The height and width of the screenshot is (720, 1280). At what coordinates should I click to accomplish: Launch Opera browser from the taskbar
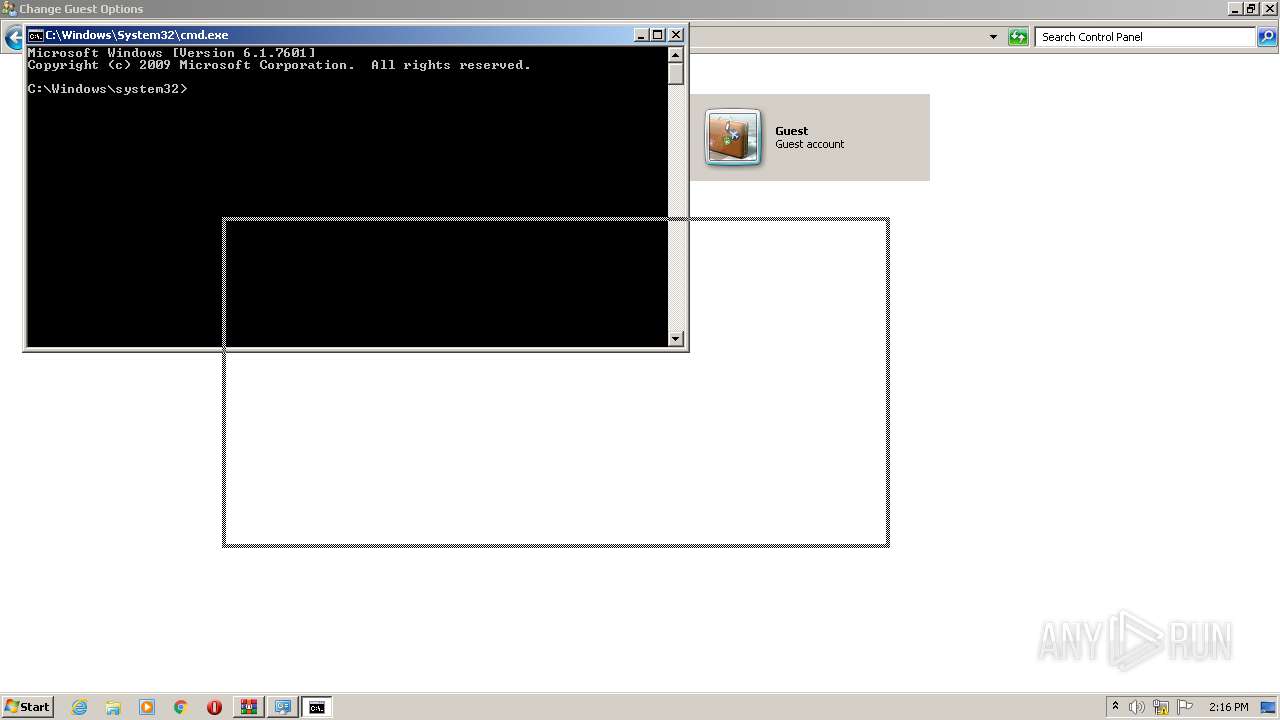point(214,707)
